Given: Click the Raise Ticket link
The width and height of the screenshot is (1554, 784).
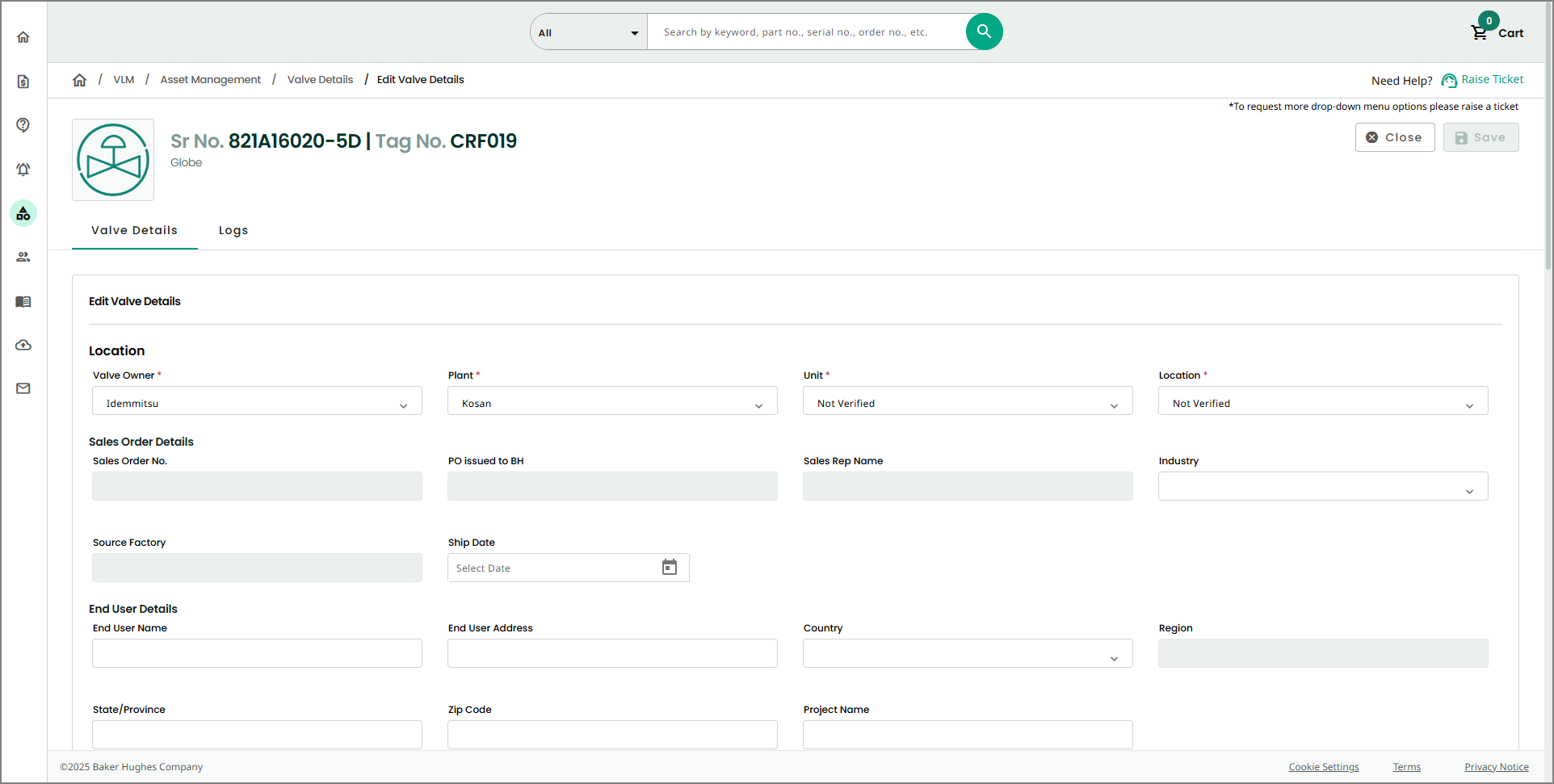Looking at the screenshot, I should (x=1492, y=80).
